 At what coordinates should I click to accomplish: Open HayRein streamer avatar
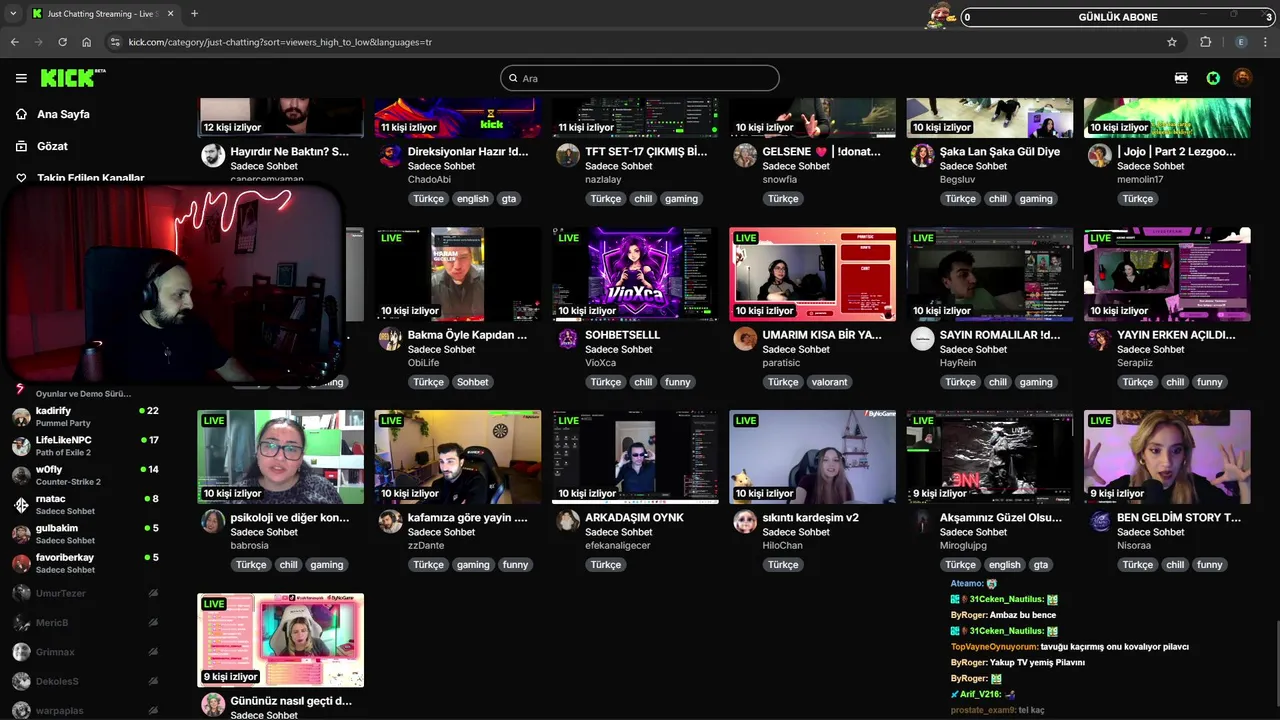[x=922, y=339]
